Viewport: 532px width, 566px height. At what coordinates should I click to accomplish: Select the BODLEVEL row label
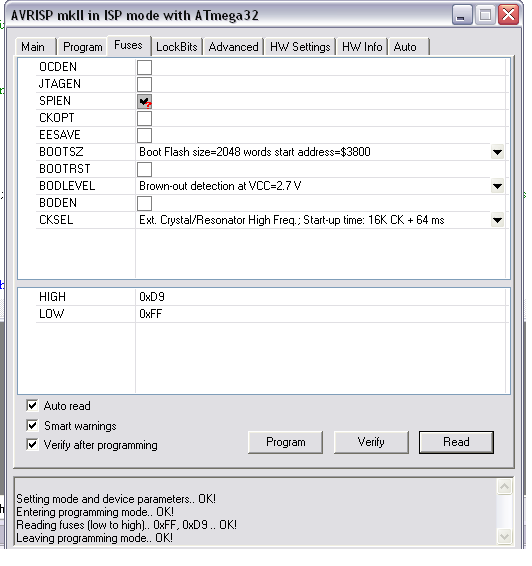coord(67,186)
